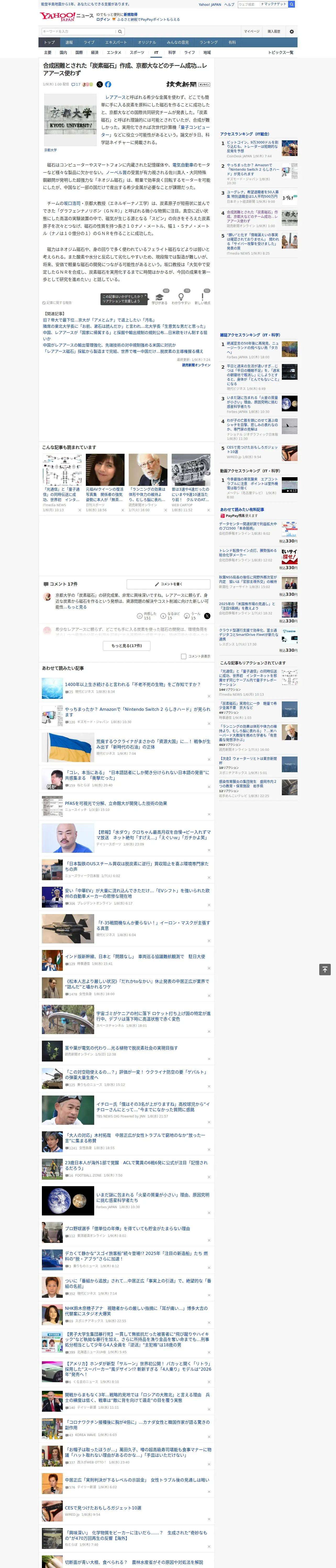Click the ログイン link
Screen dimensions: 336x1568
tap(103, 20)
